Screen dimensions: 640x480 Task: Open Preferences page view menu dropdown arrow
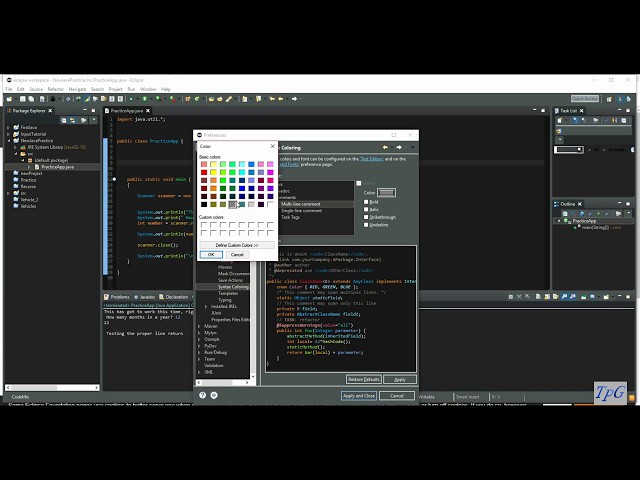coord(413,147)
